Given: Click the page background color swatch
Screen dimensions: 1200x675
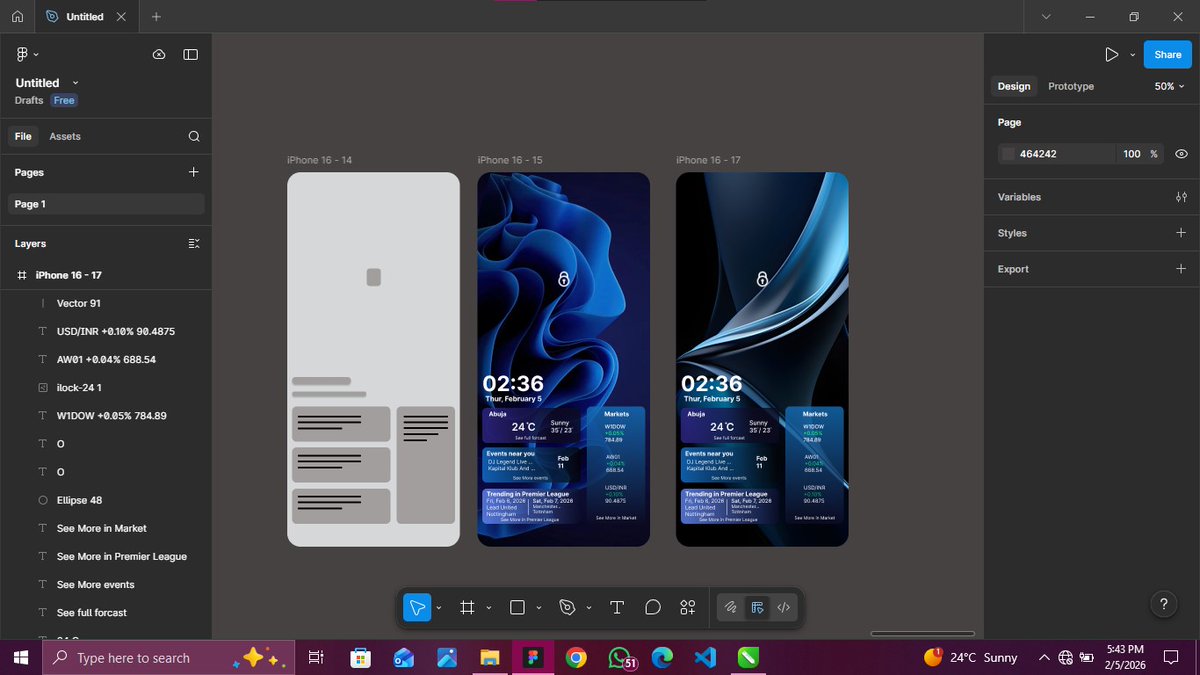Looking at the screenshot, I should pos(1008,154).
